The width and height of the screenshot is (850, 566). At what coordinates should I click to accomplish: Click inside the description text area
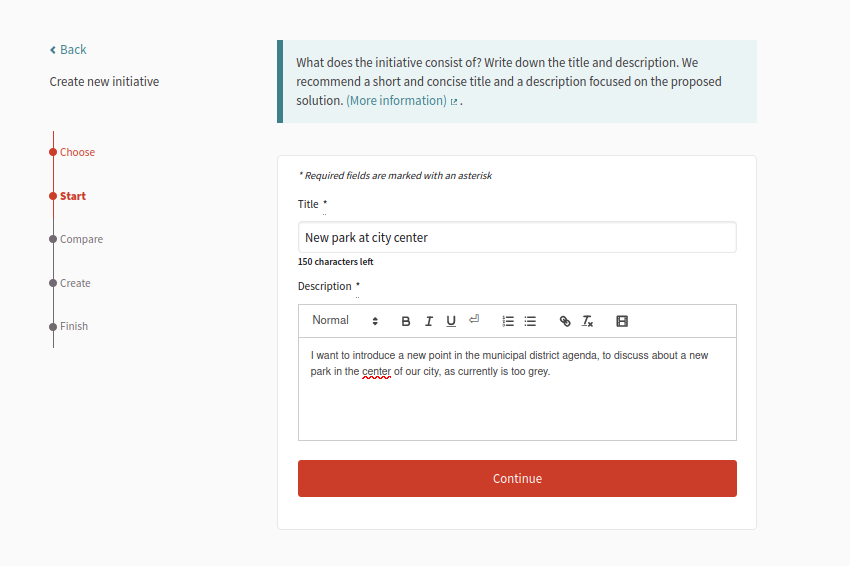[517, 389]
